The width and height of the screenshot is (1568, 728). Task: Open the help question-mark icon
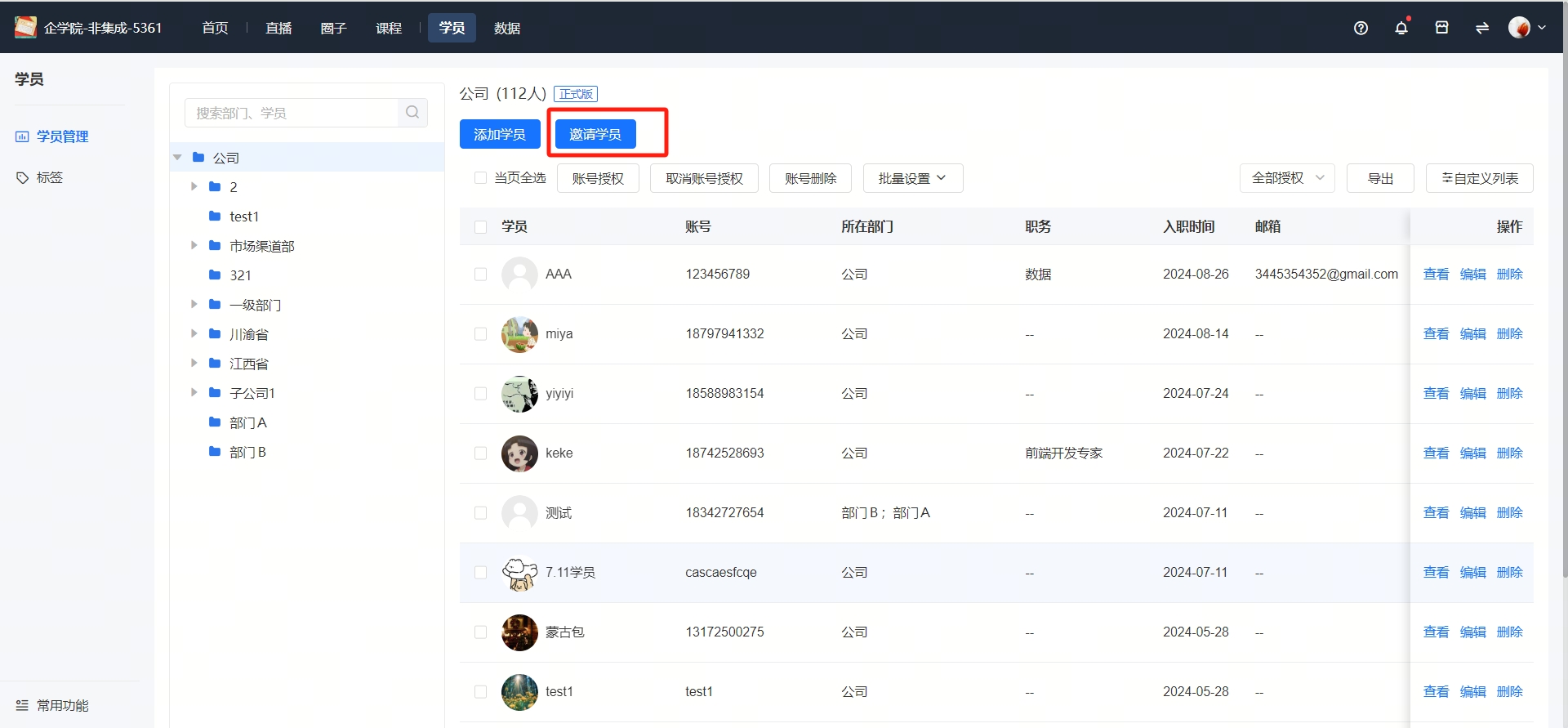click(x=1361, y=28)
